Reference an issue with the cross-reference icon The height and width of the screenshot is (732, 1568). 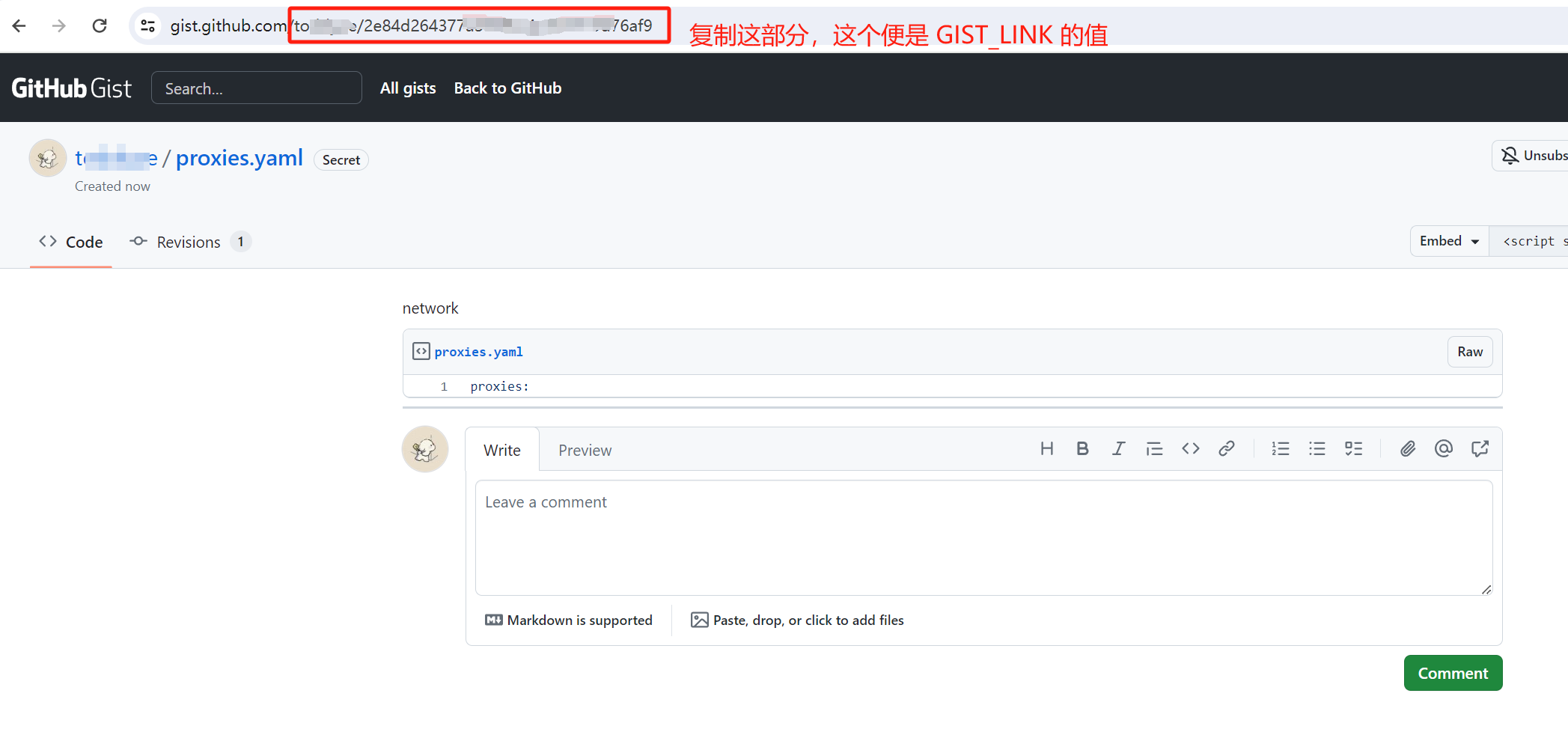[1480, 448]
